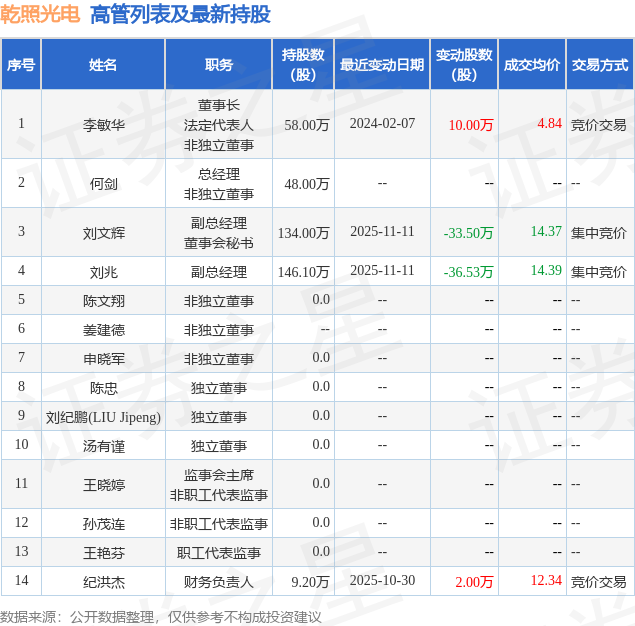Screen dimensions: 635x626
Task: Select the name 何剑
Action: pos(104,184)
